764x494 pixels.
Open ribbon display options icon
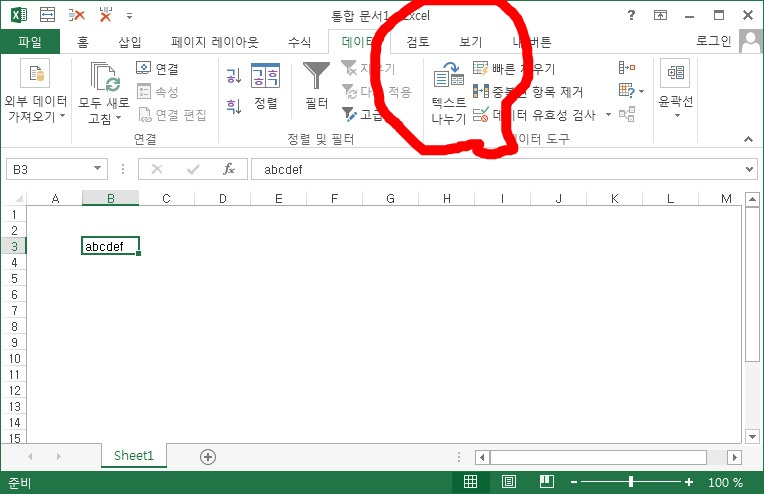(x=660, y=15)
